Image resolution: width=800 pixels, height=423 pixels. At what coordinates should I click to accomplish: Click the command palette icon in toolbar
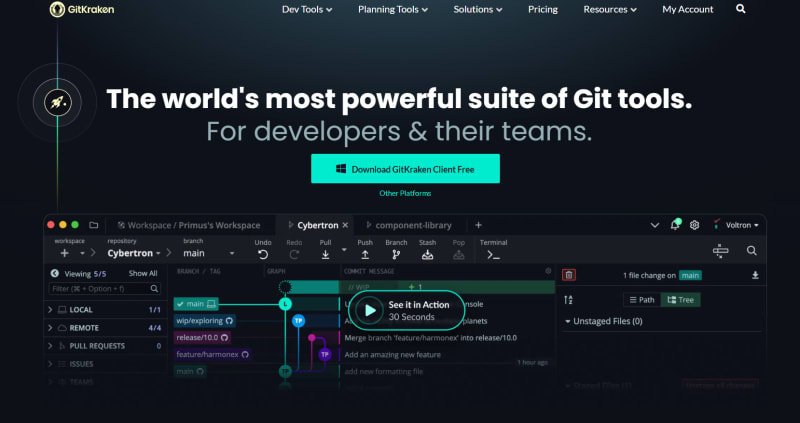pos(720,251)
